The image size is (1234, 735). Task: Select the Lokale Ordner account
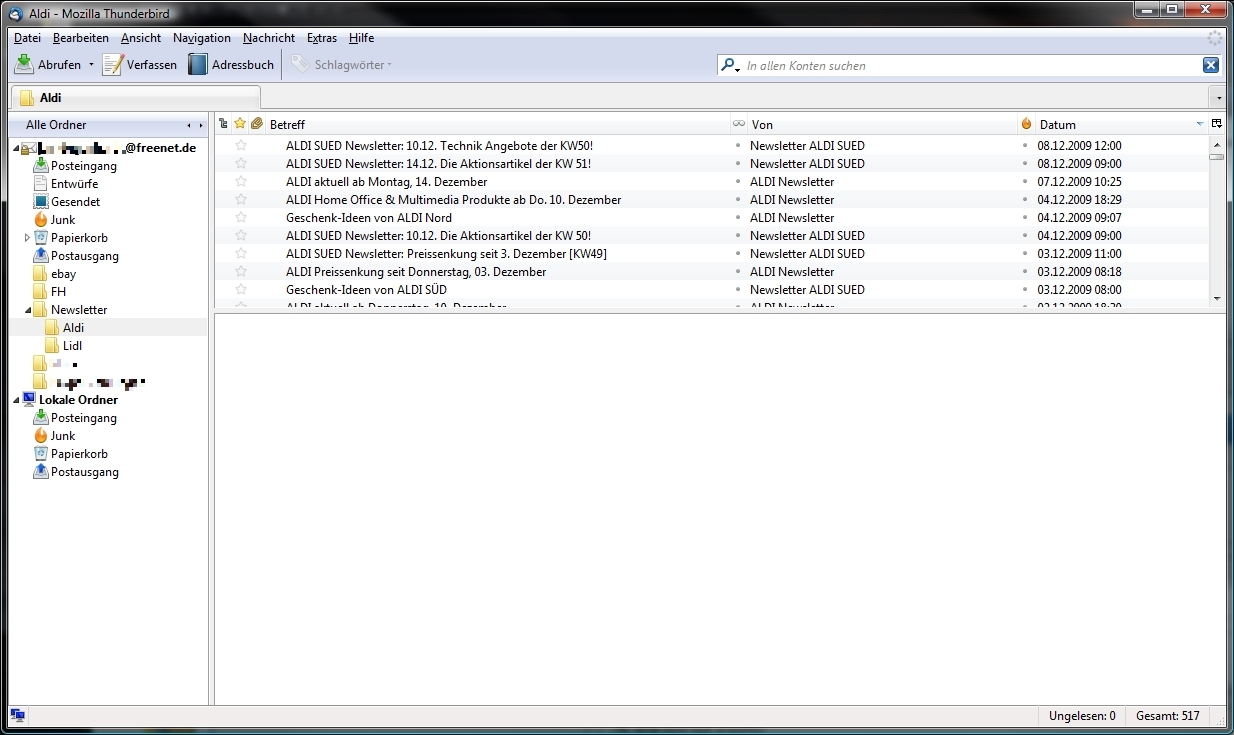[x=78, y=400]
